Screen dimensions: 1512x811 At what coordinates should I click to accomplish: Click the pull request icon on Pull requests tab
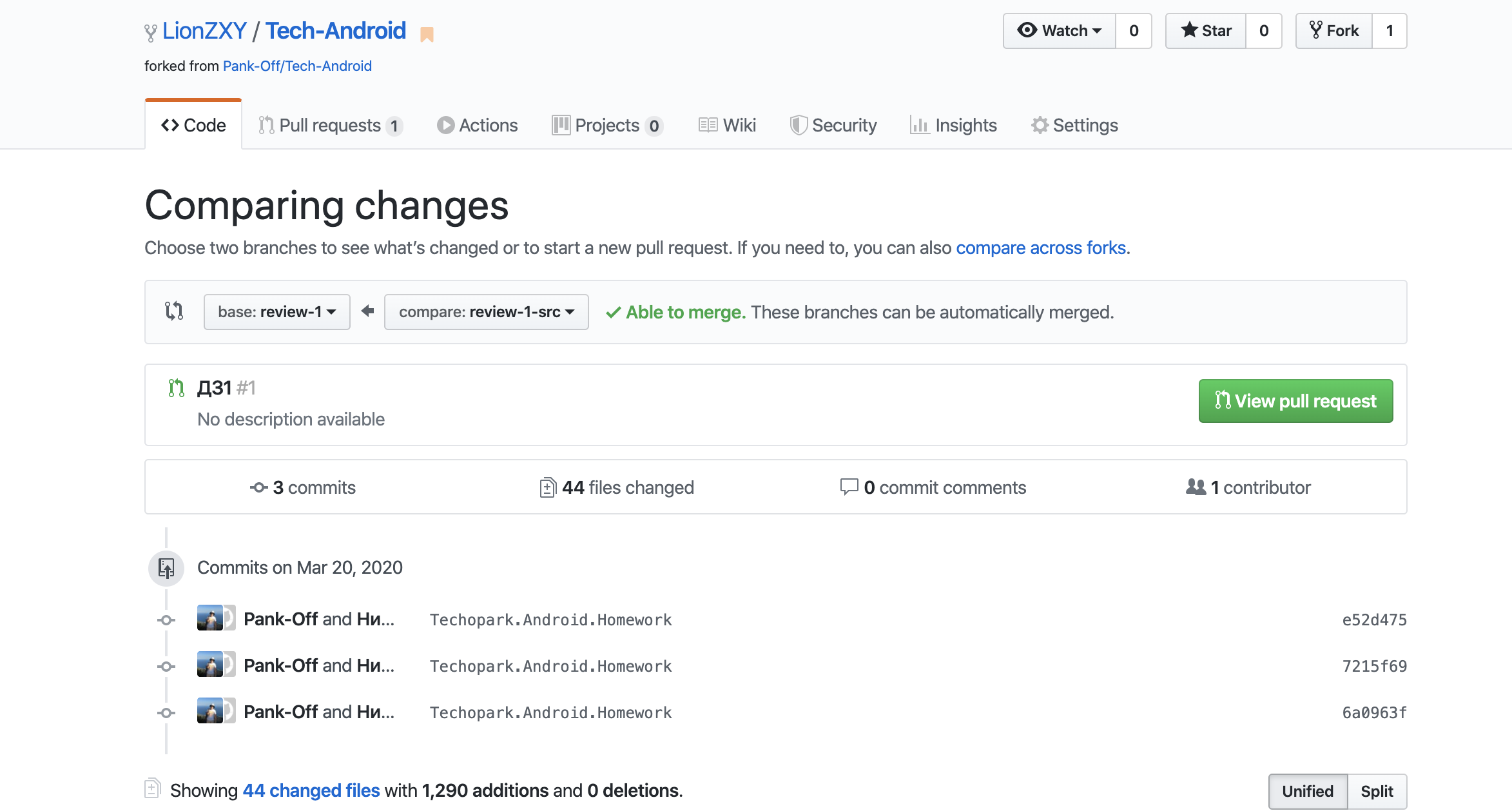click(x=266, y=125)
